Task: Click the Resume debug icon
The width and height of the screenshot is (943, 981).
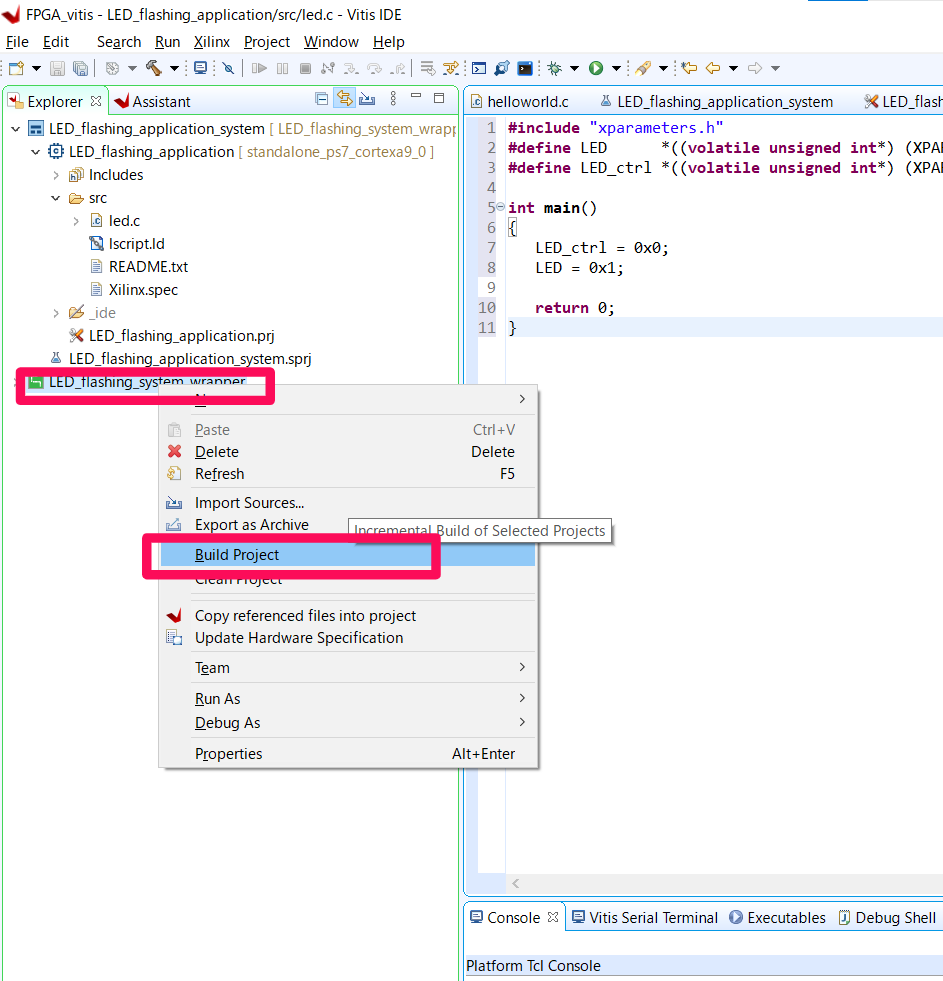Action: point(259,68)
